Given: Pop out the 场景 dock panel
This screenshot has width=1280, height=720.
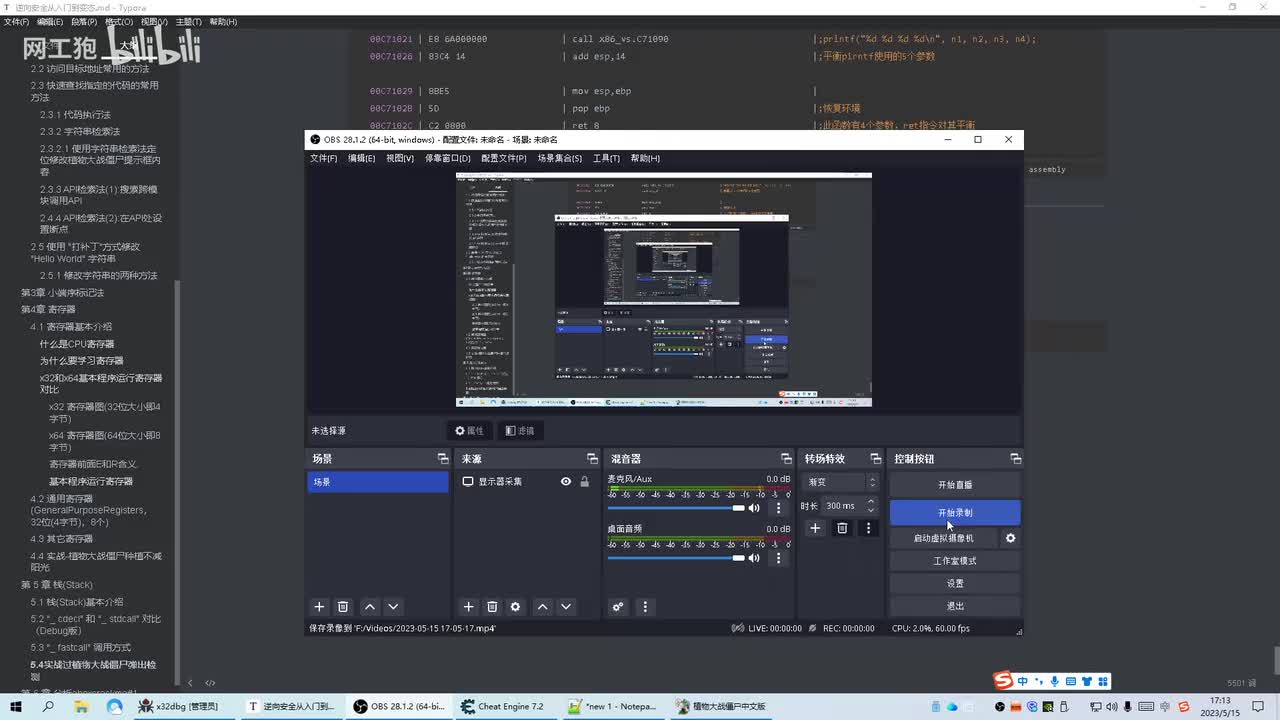Looking at the screenshot, I should coord(443,459).
